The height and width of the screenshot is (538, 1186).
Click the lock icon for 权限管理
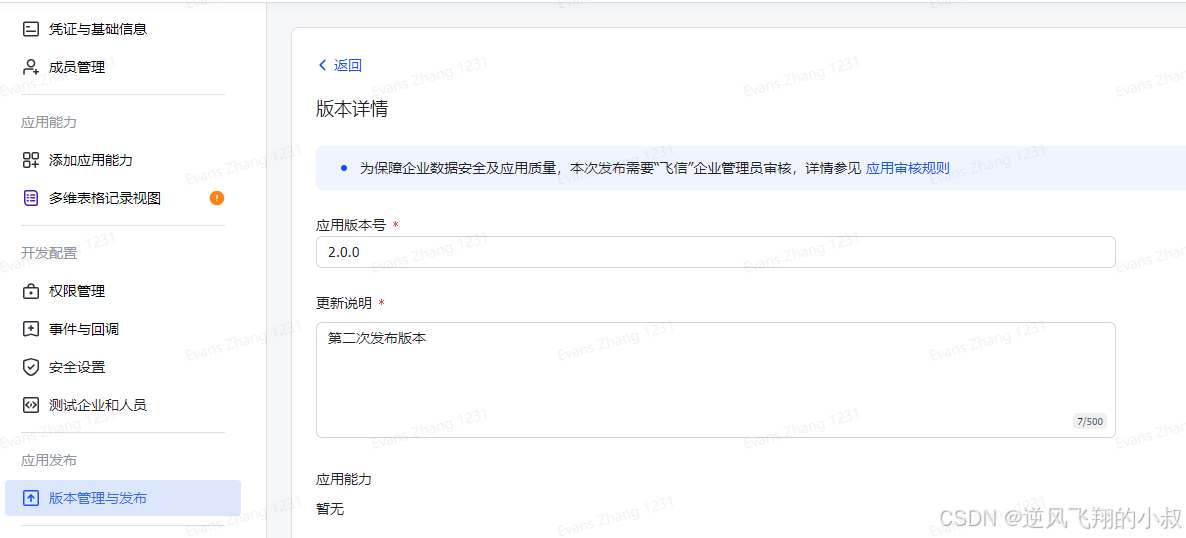tap(31, 291)
